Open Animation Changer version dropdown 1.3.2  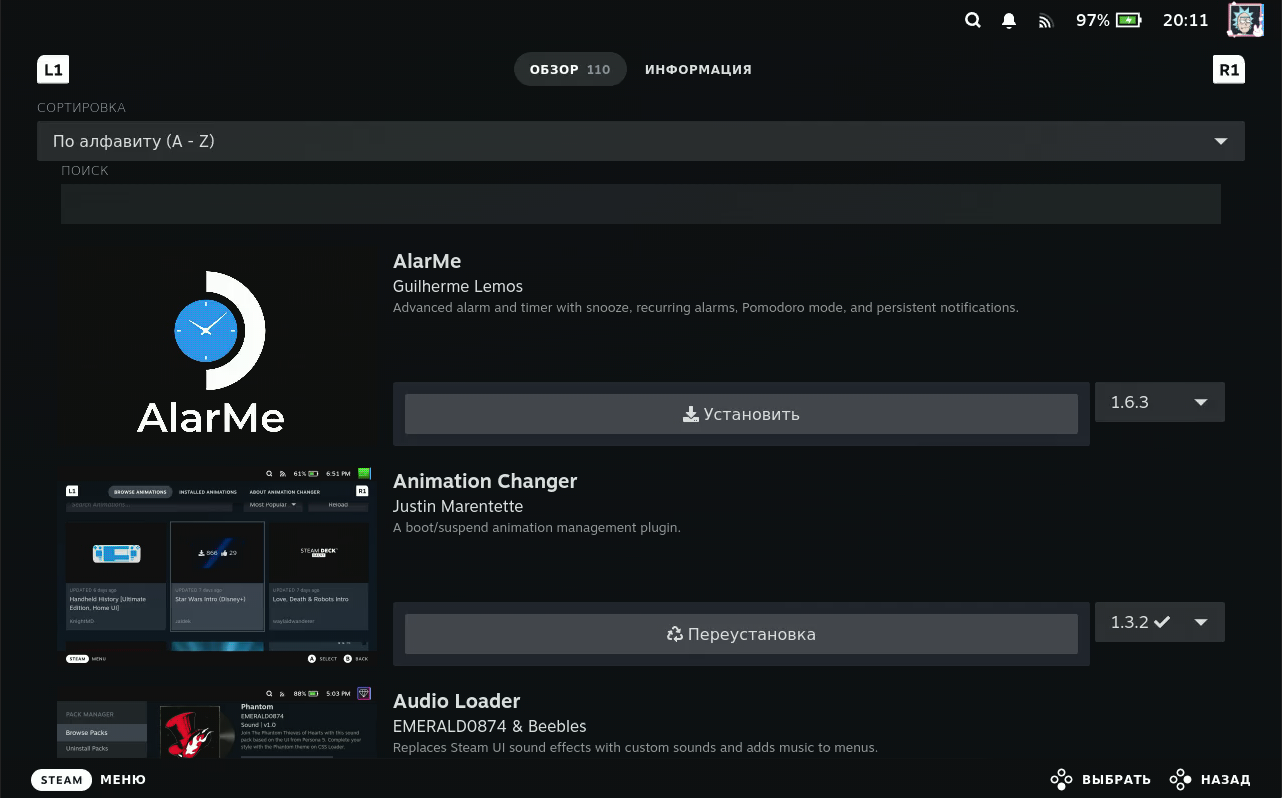pyautogui.click(x=1160, y=622)
